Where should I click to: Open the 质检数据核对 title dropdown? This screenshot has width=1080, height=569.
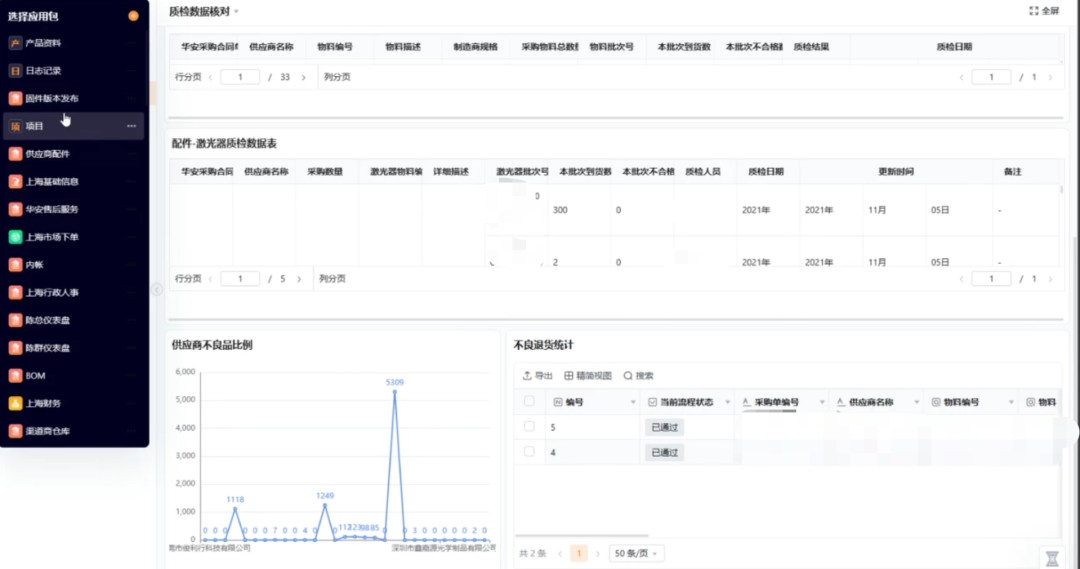(x=236, y=12)
